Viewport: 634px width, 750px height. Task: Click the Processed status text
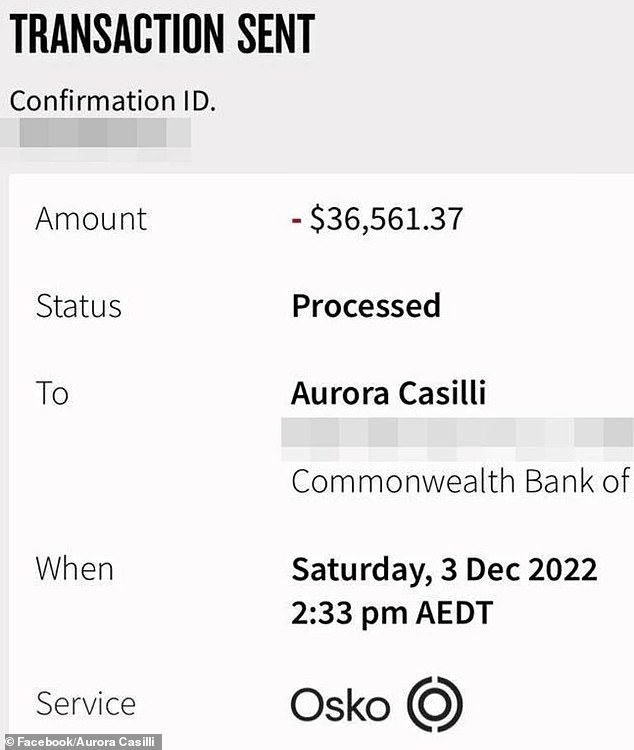[365, 306]
